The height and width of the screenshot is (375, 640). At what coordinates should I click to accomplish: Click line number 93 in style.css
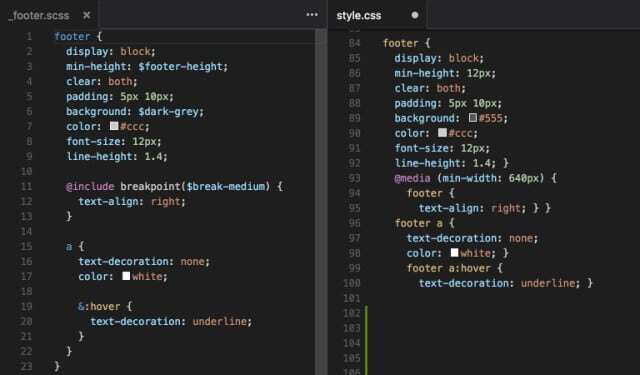point(354,178)
